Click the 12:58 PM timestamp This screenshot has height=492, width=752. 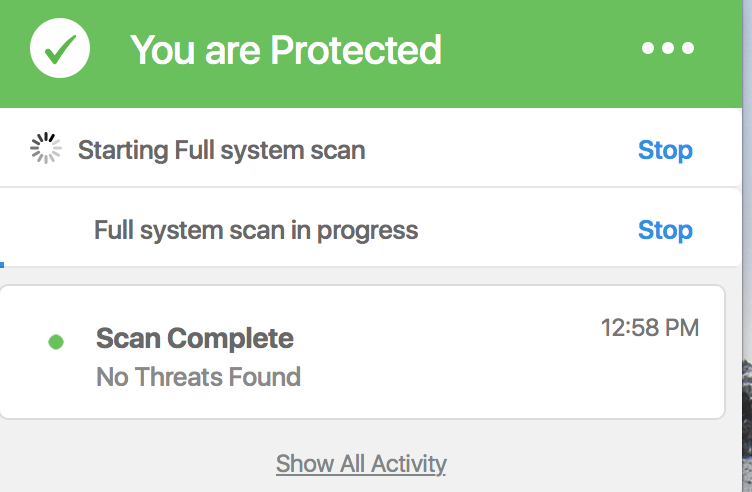[x=650, y=328]
